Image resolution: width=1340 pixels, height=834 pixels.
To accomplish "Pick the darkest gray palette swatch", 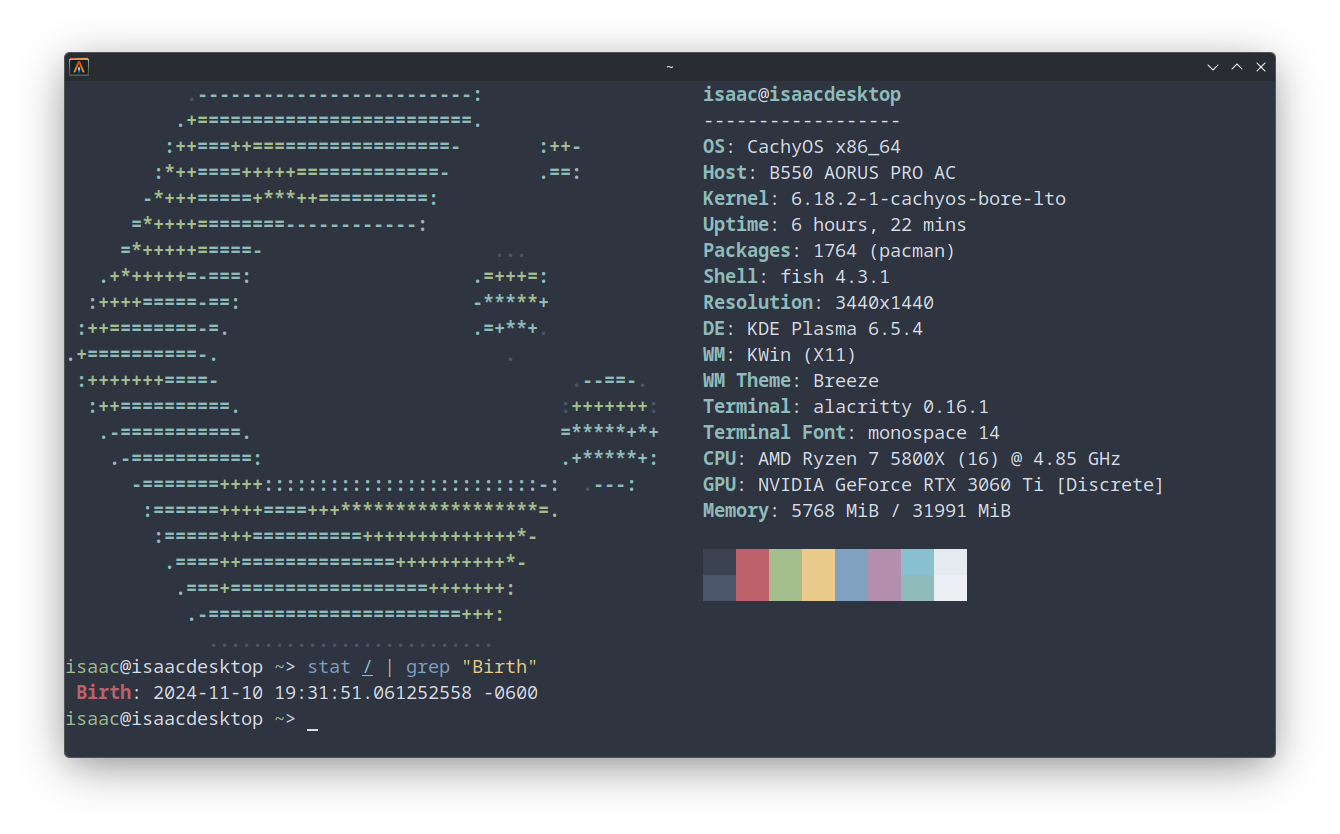I will point(719,562).
